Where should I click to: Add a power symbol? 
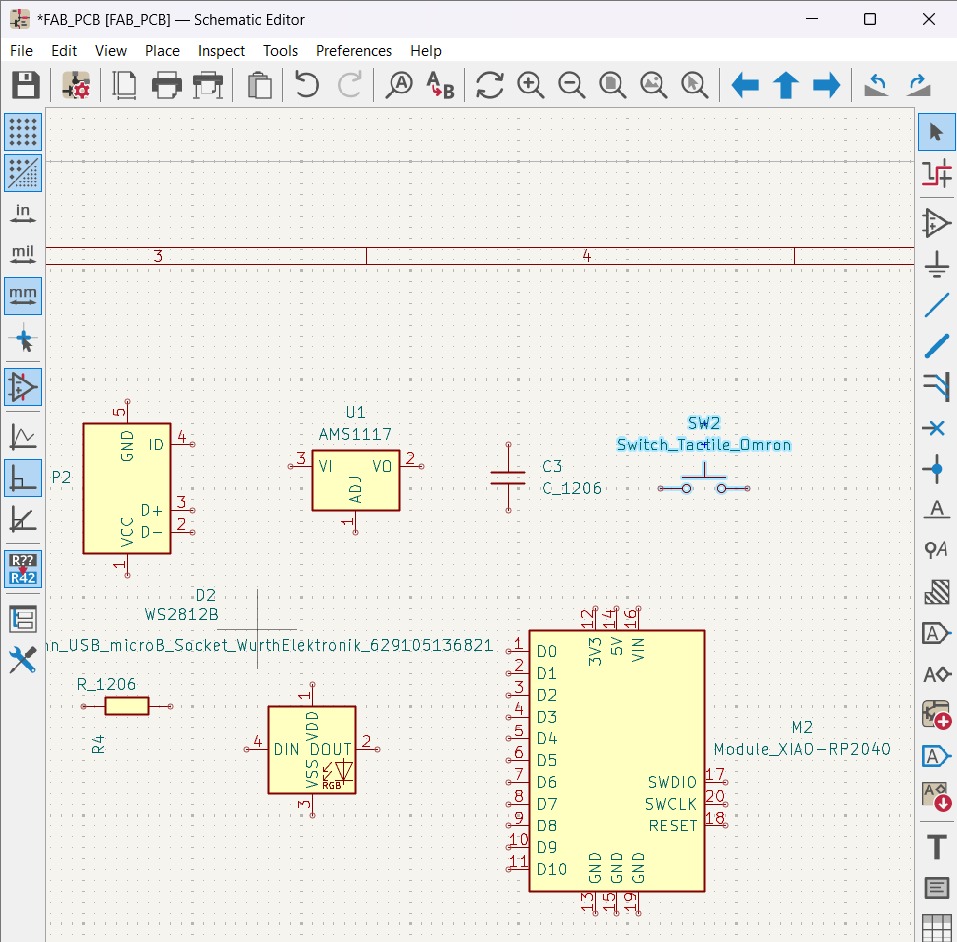(936, 264)
